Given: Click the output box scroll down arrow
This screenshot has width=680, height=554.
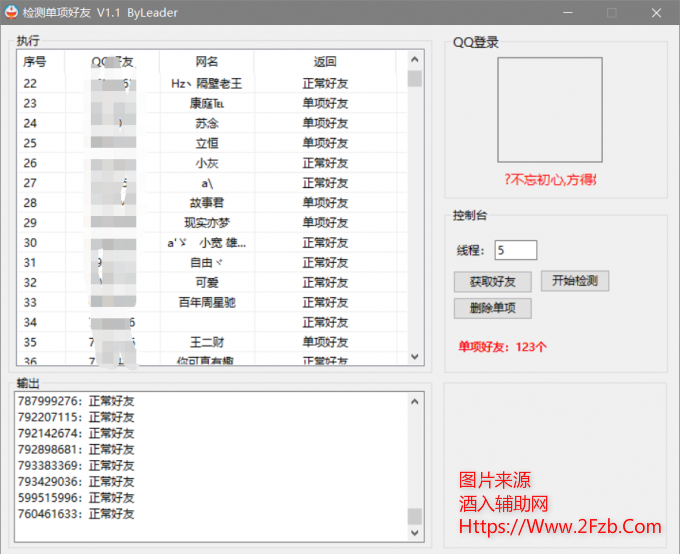Looking at the screenshot, I should coord(415,533).
